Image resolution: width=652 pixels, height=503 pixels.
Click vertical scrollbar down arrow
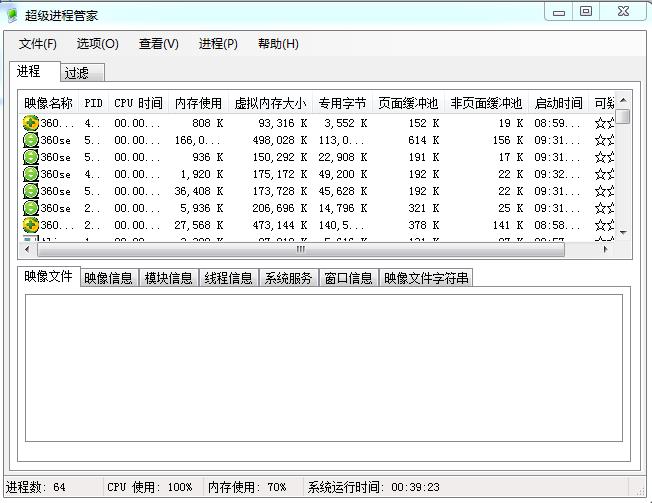623,232
